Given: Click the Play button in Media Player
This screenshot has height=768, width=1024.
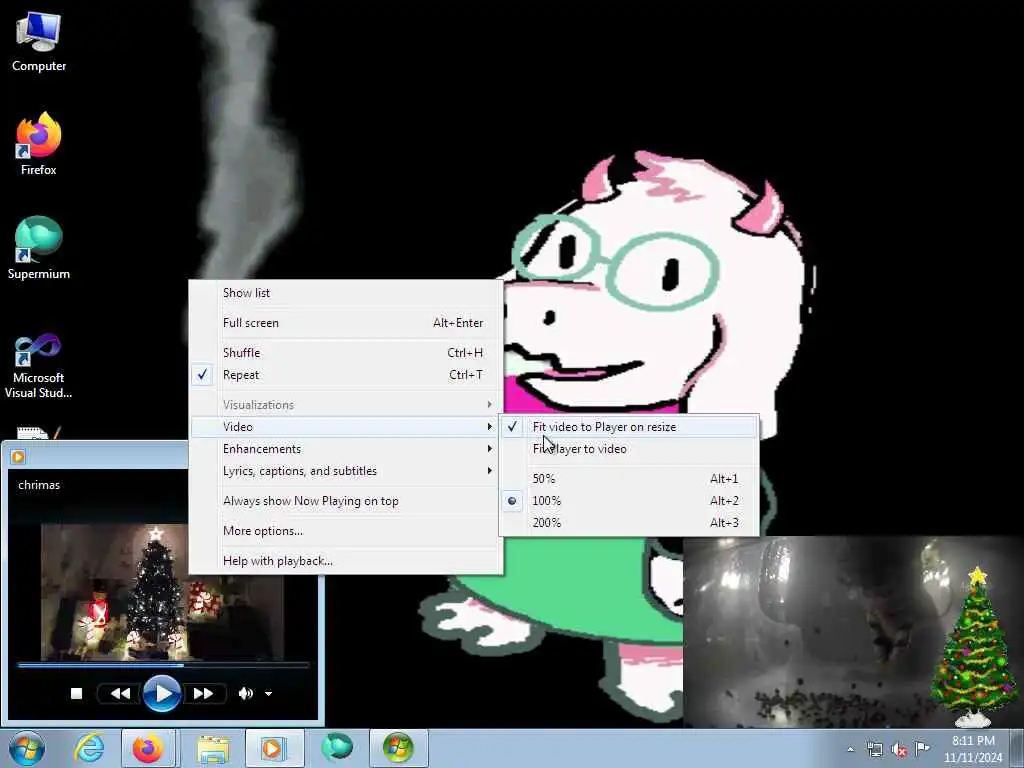Looking at the screenshot, I should [x=161, y=693].
